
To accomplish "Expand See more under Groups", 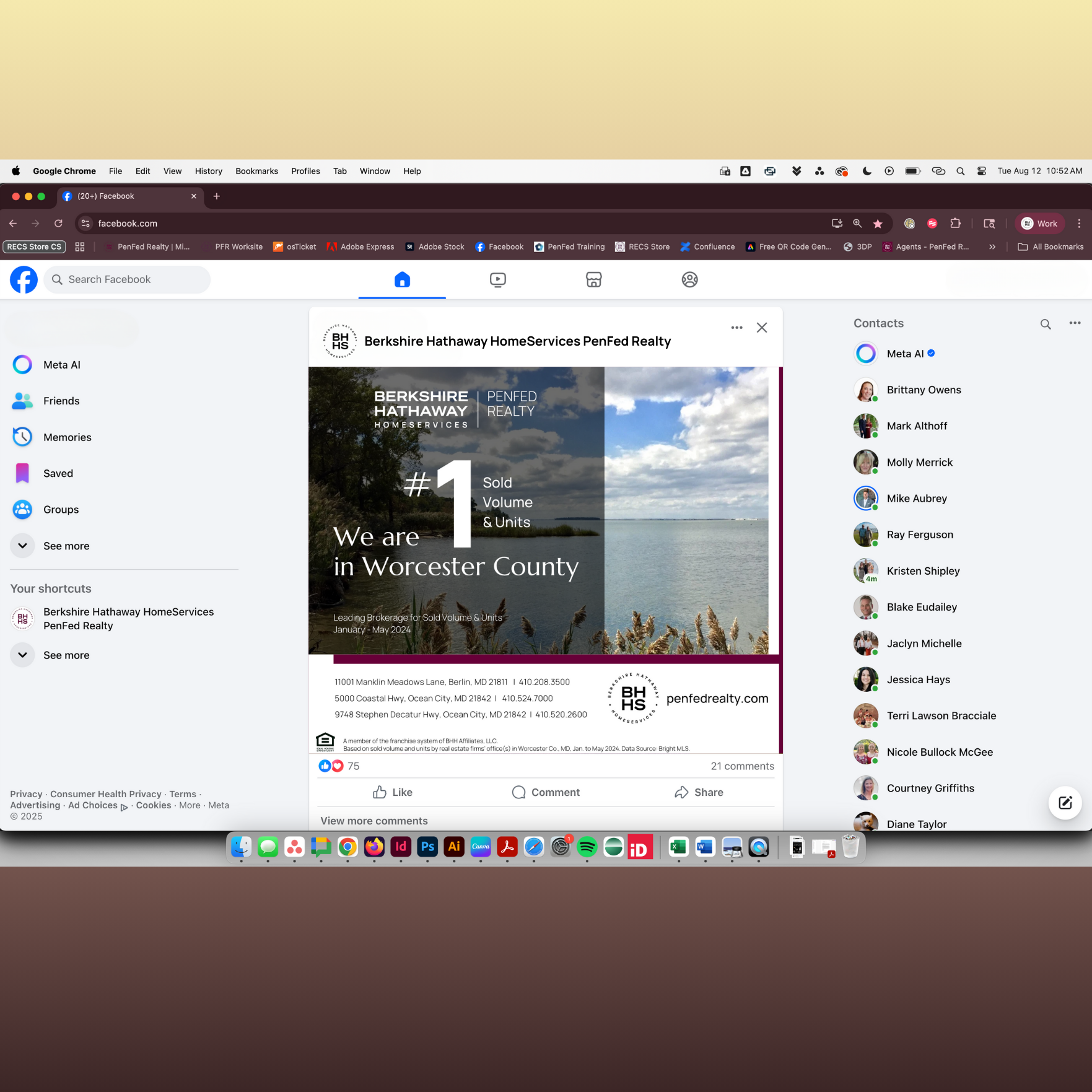I will [x=66, y=546].
